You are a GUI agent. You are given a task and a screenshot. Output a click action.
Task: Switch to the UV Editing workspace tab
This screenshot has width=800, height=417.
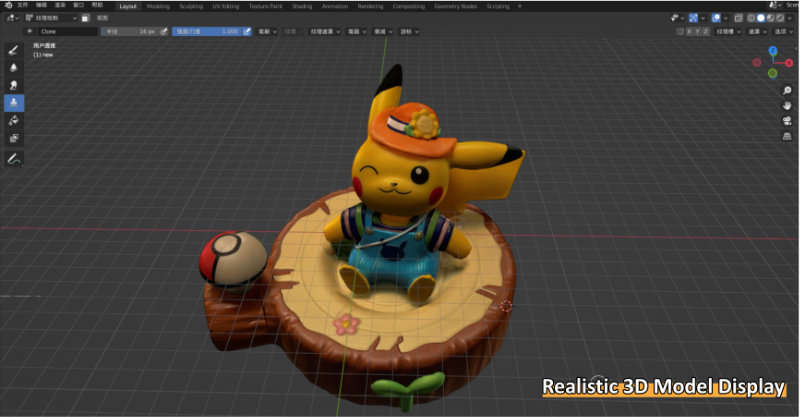226,6
